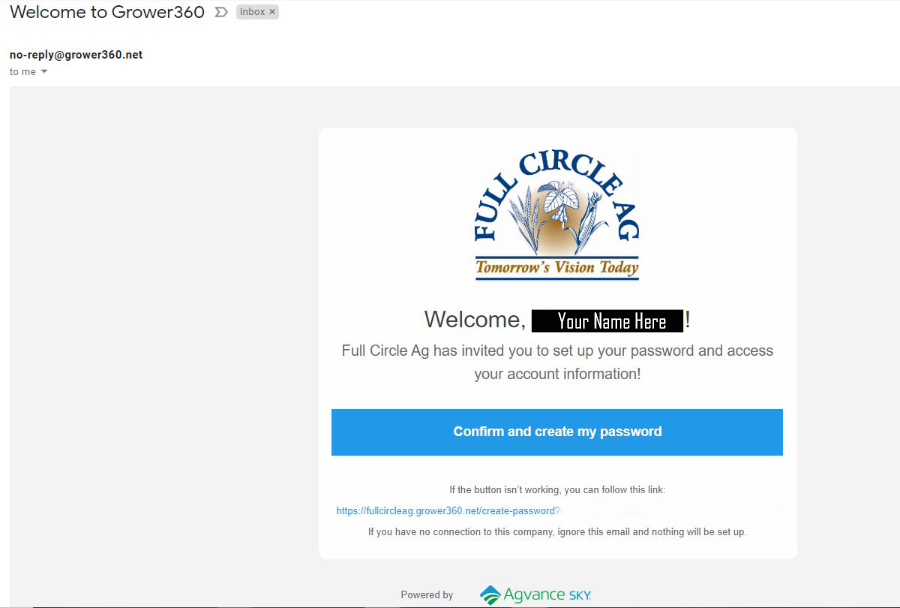Click the importance marker beside the subject
The width and height of the screenshot is (900, 608).
221,12
